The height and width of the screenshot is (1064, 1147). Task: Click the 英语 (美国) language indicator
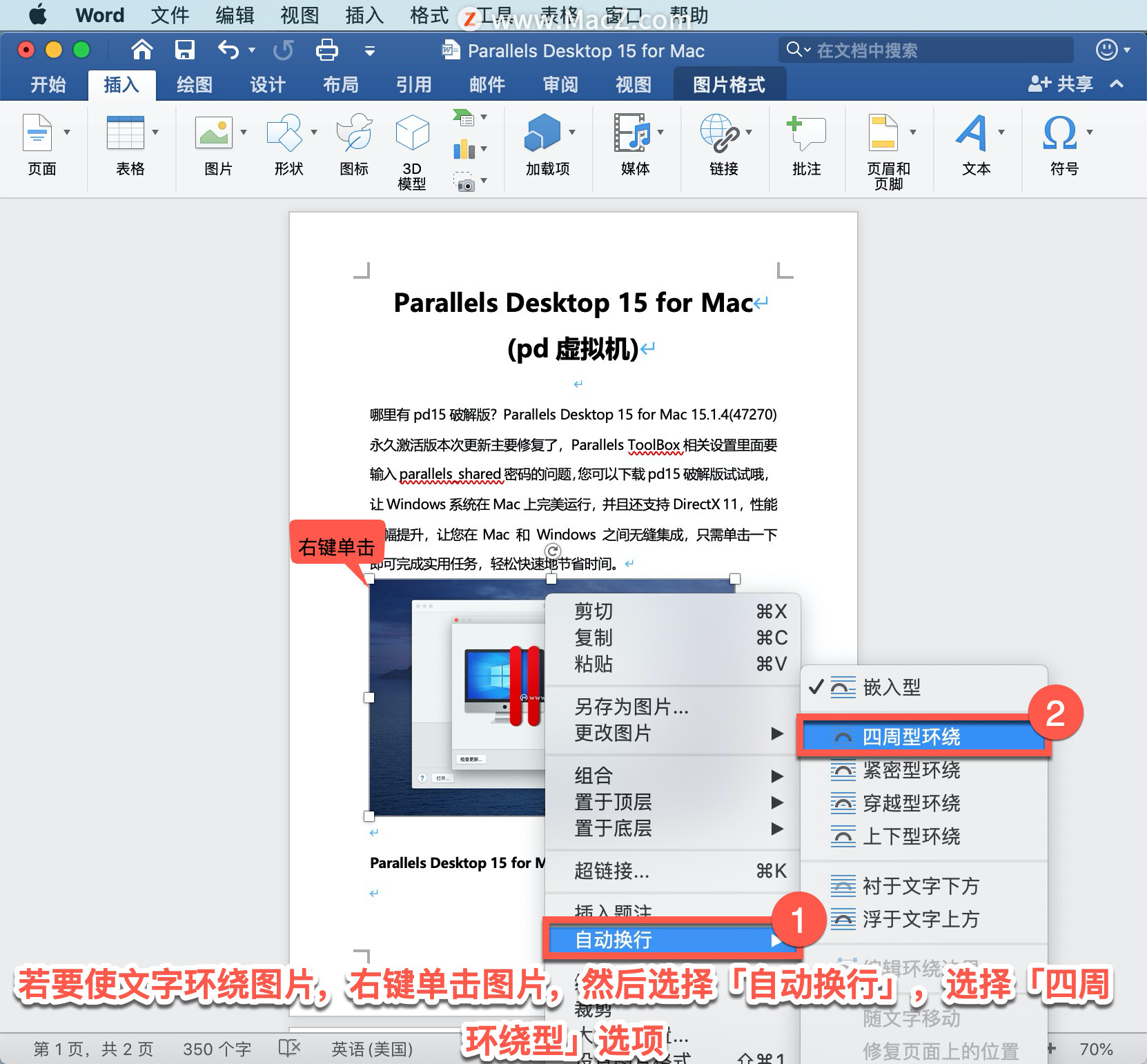point(372,1049)
